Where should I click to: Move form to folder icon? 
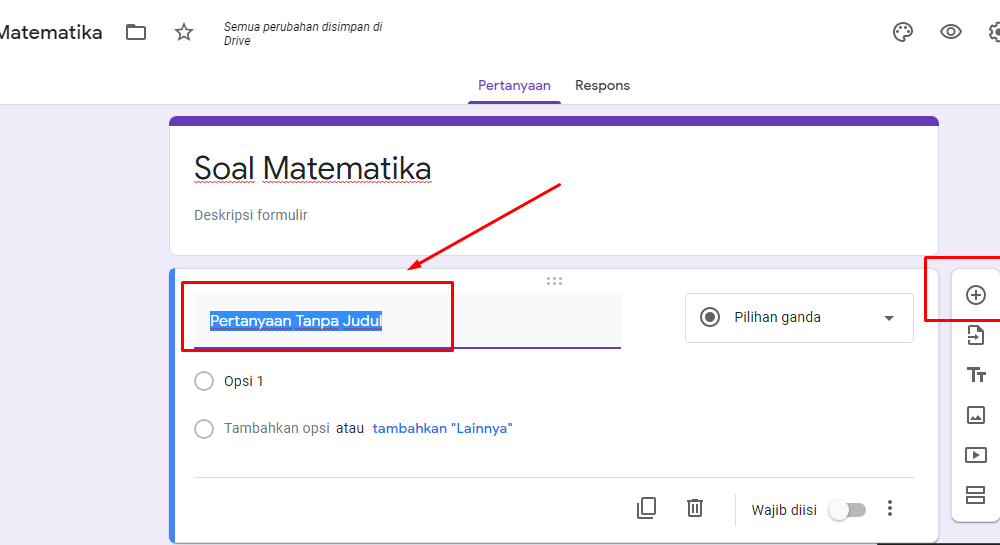[136, 32]
